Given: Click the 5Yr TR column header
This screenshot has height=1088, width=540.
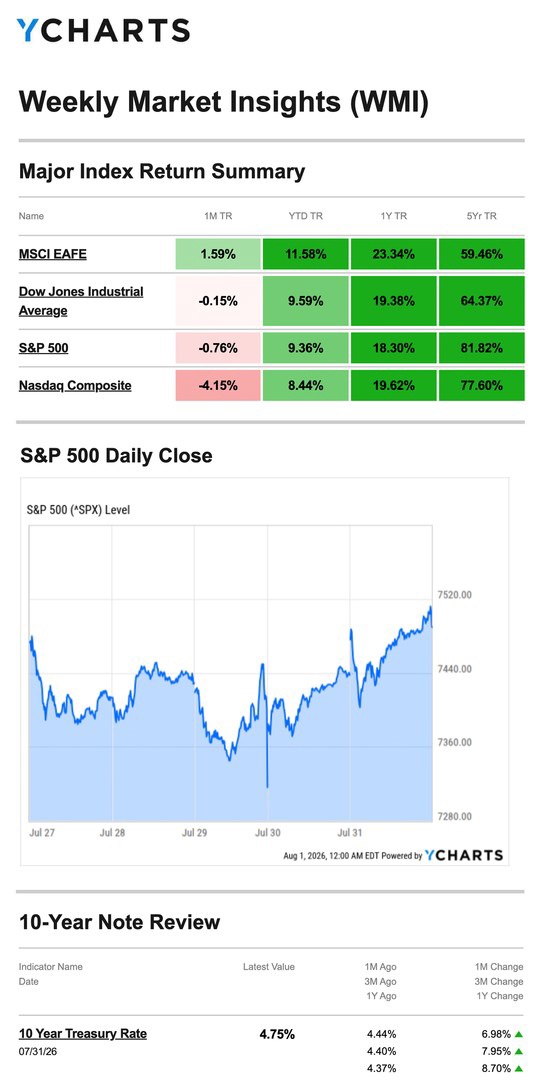Looking at the screenshot, I should (x=482, y=216).
